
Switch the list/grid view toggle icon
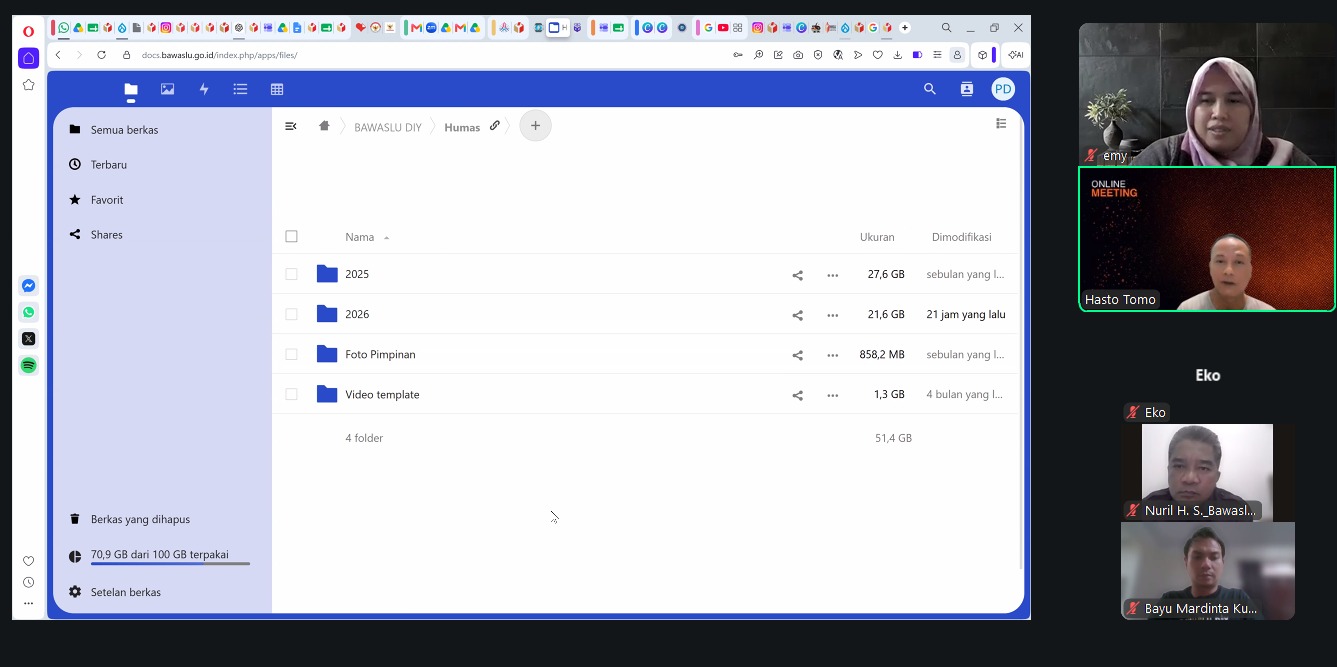(x=1001, y=124)
